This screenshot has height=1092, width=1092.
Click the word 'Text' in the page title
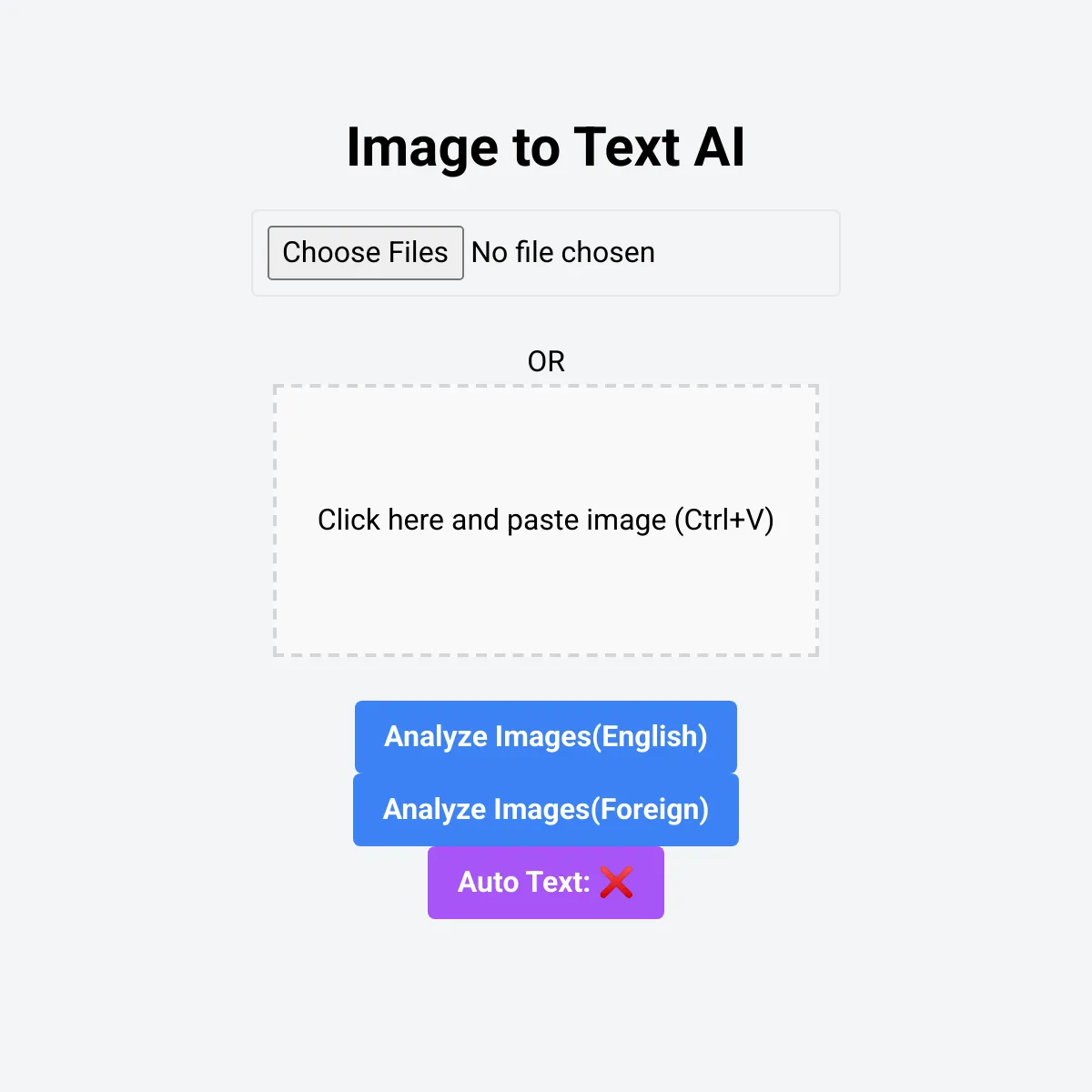pyautogui.click(x=627, y=147)
